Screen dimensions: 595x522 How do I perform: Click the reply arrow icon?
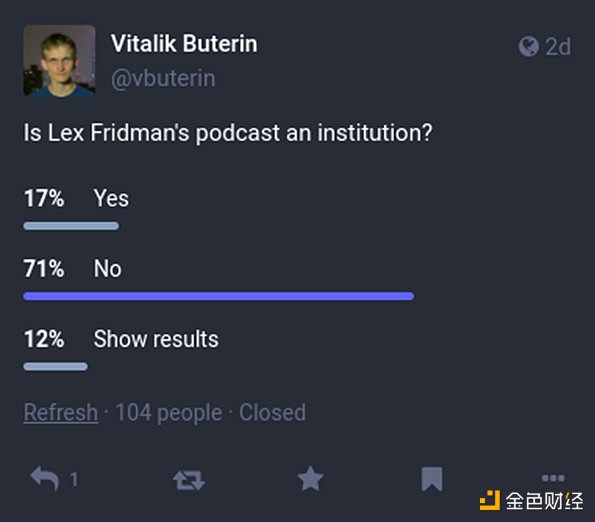pyautogui.click(x=45, y=479)
